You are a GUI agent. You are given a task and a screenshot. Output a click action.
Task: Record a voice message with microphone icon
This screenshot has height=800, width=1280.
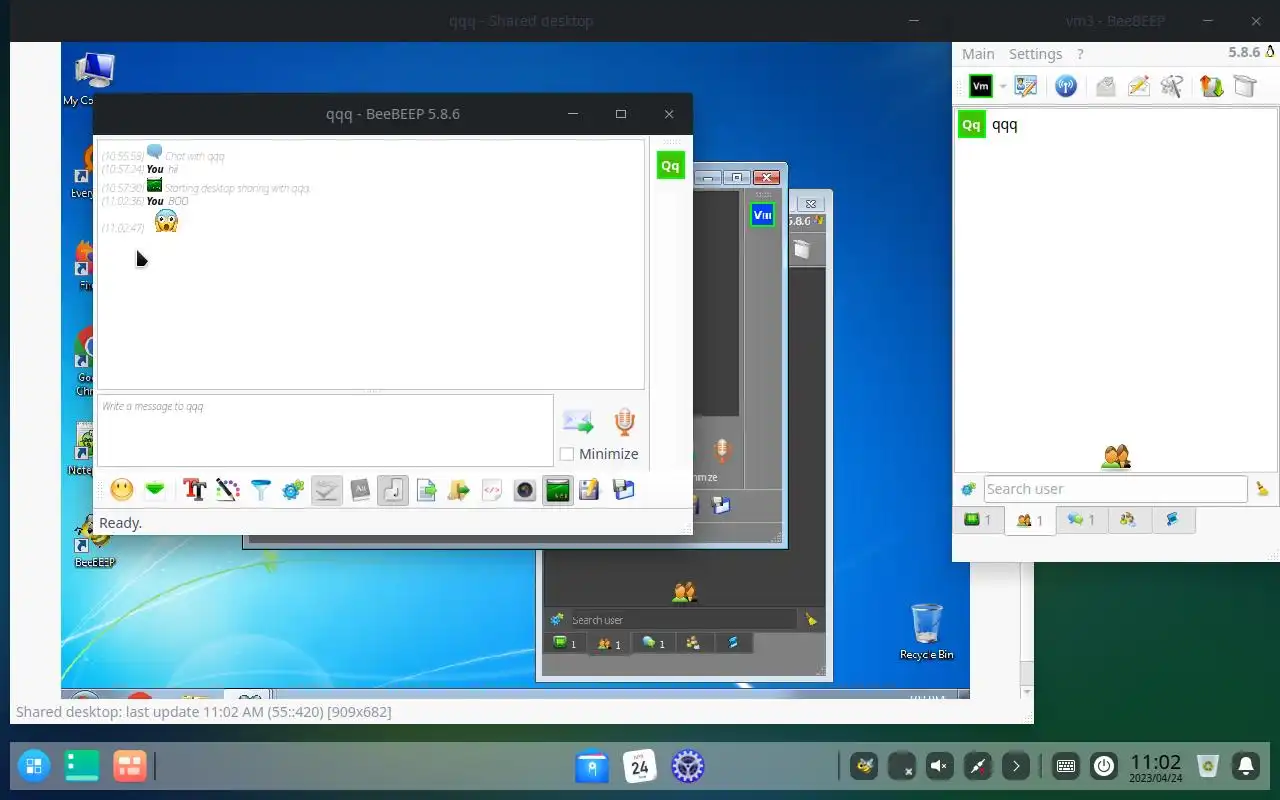[x=625, y=422]
